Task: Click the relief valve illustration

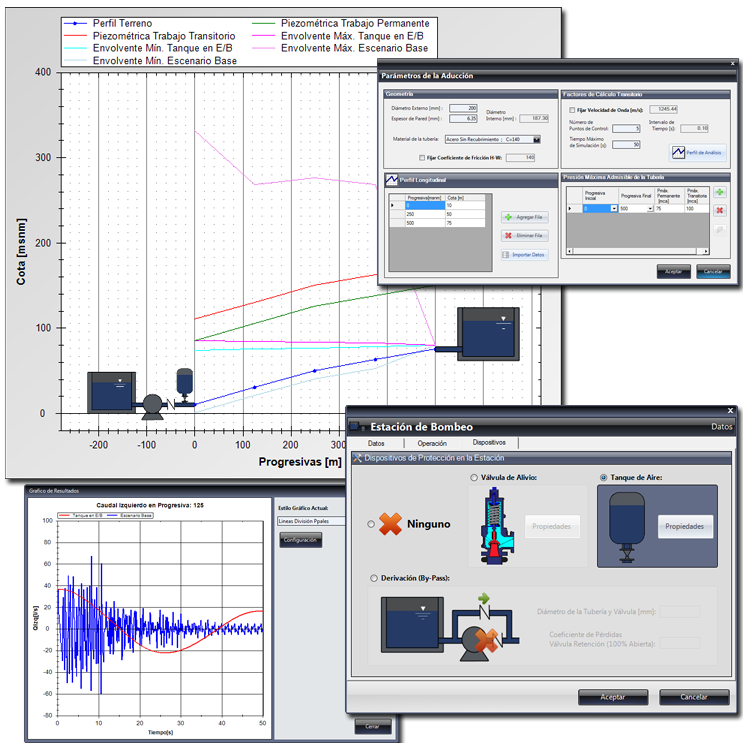Action: 497,526
